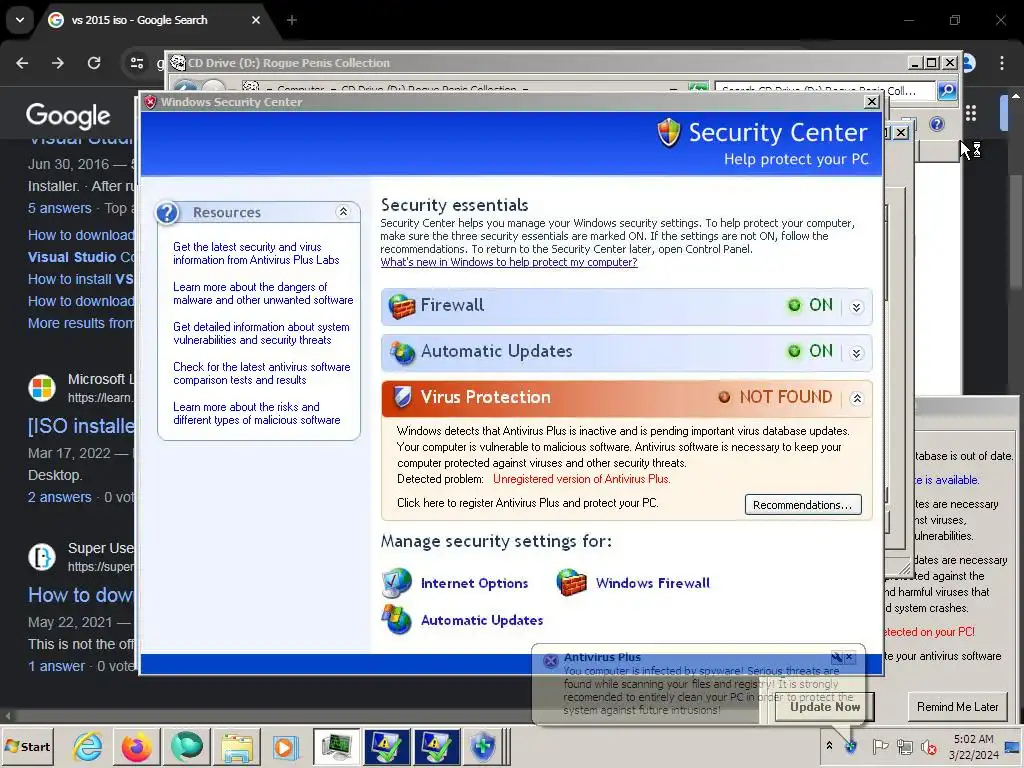
Task: Expand the Firewall section chevron
Action: (857, 307)
